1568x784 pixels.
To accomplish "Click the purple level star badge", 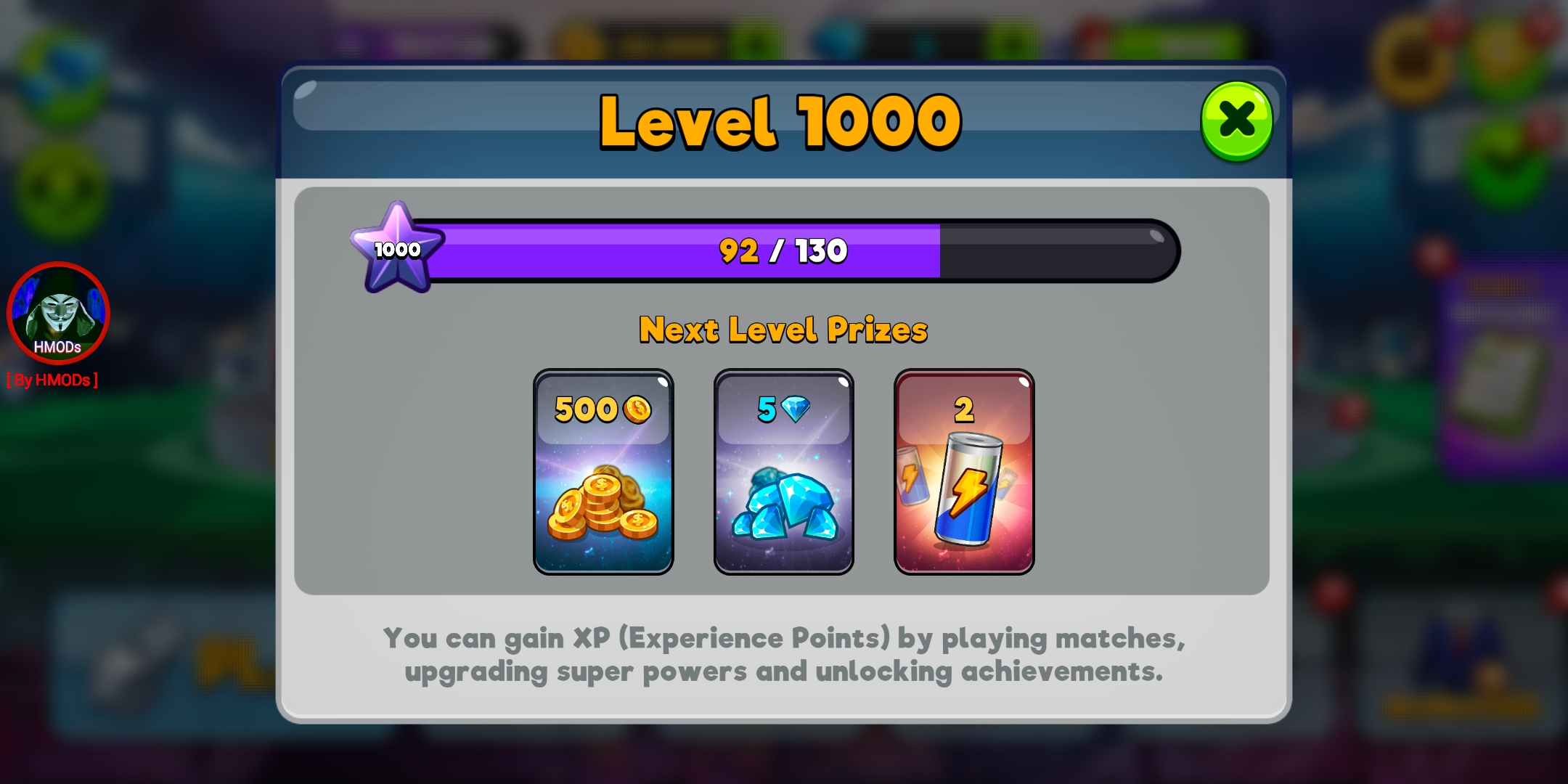I will [x=397, y=248].
